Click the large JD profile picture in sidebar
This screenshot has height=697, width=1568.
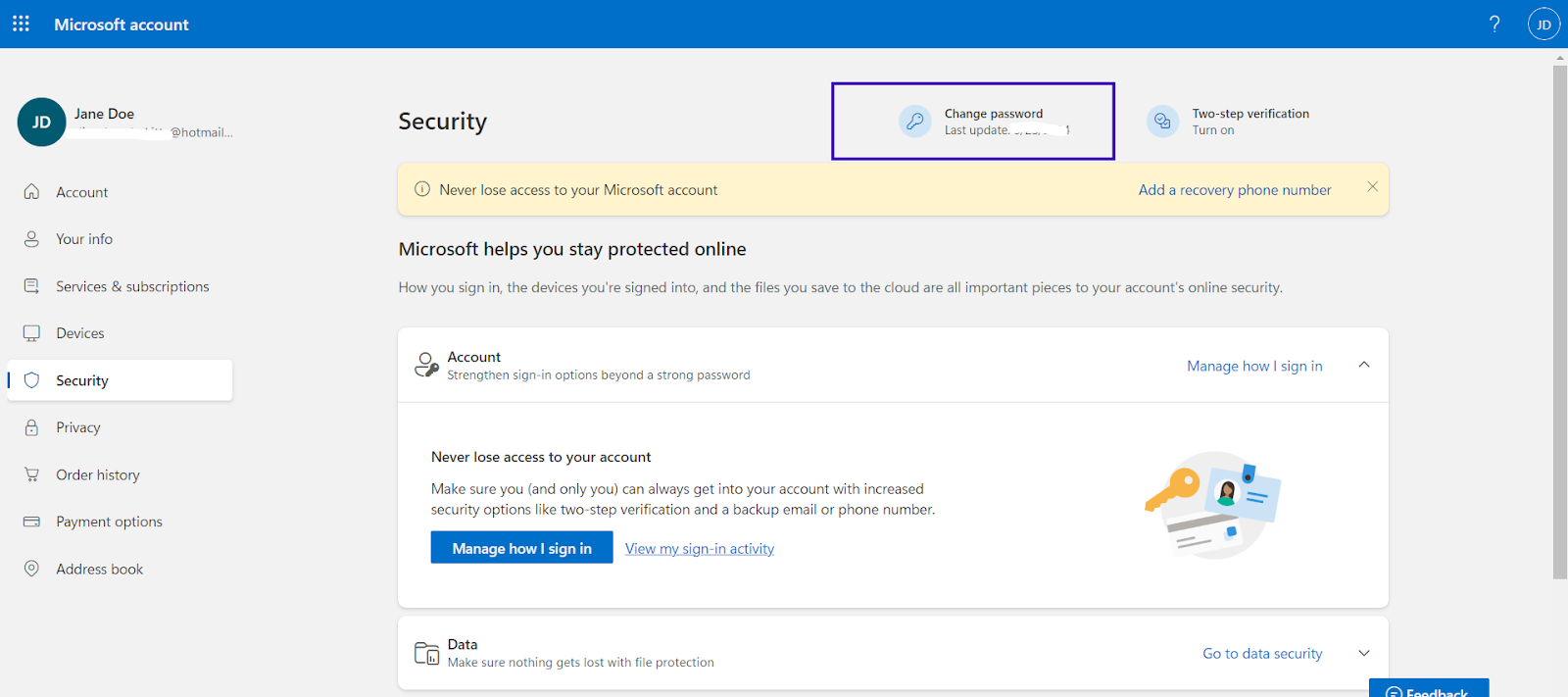click(x=41, y=122)
